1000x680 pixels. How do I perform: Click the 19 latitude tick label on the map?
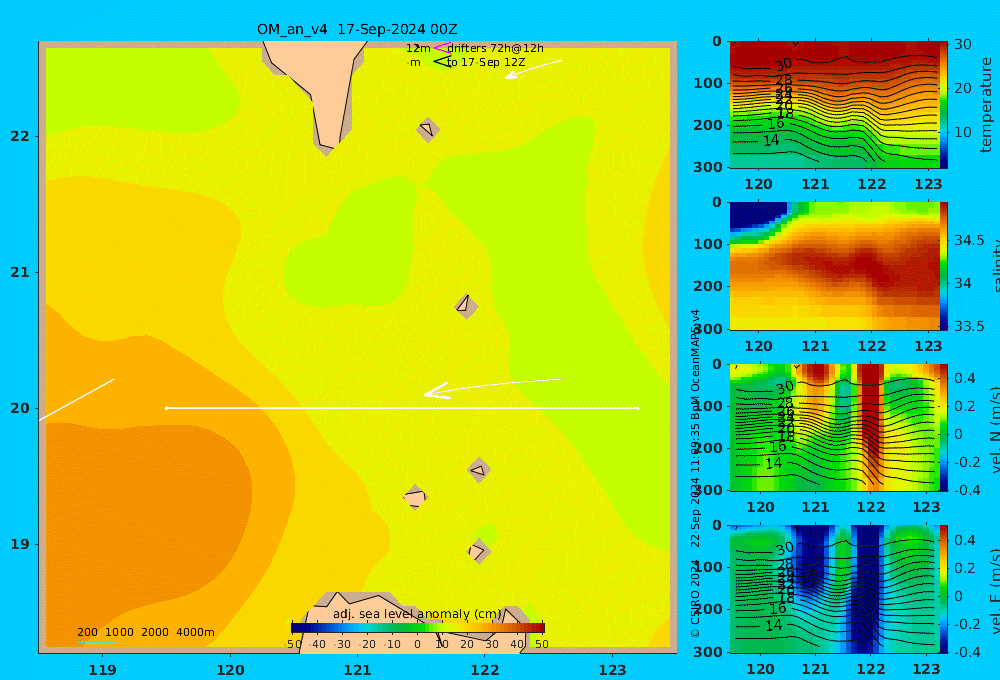(20, 544)
